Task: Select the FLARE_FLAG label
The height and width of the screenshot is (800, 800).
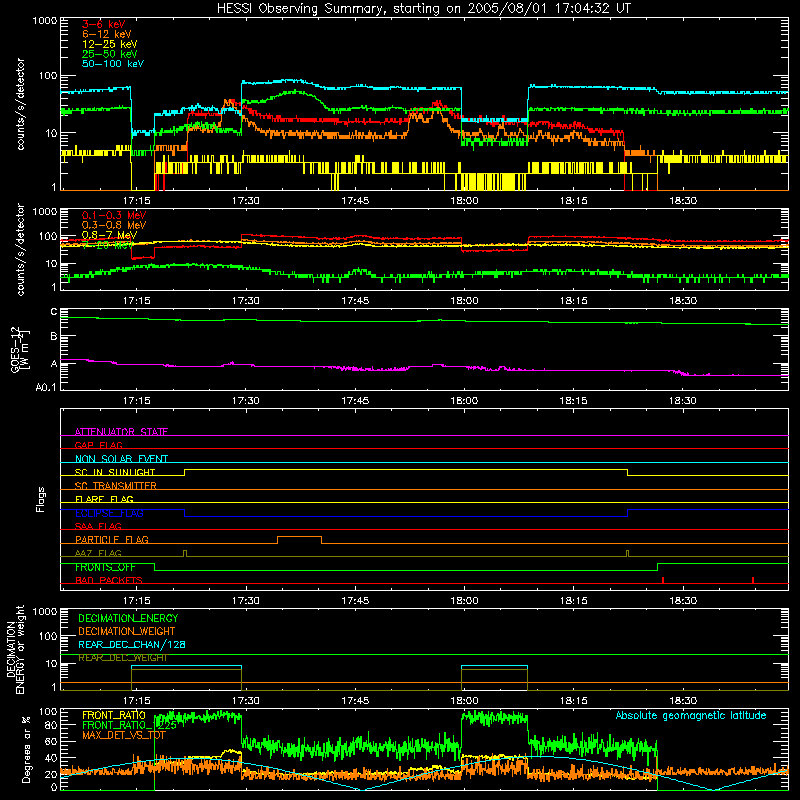Action: [104, 499]
